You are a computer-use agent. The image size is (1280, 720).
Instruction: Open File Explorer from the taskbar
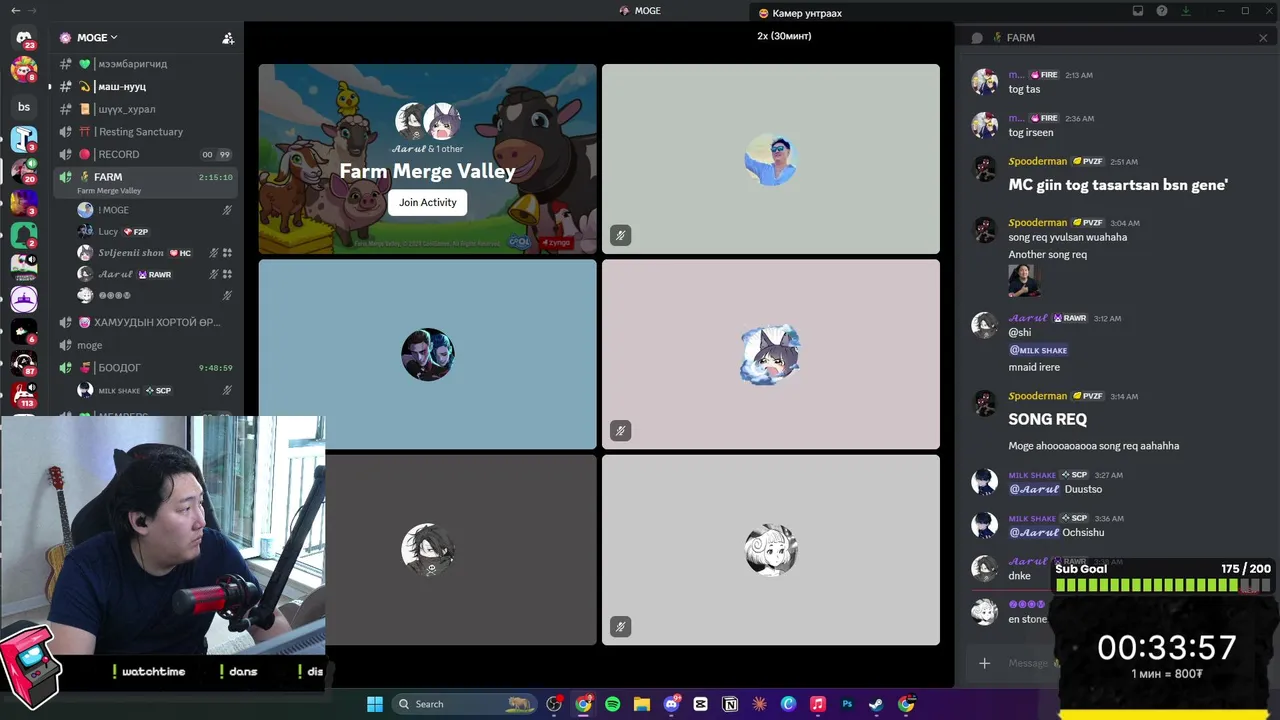coord(642,704)
